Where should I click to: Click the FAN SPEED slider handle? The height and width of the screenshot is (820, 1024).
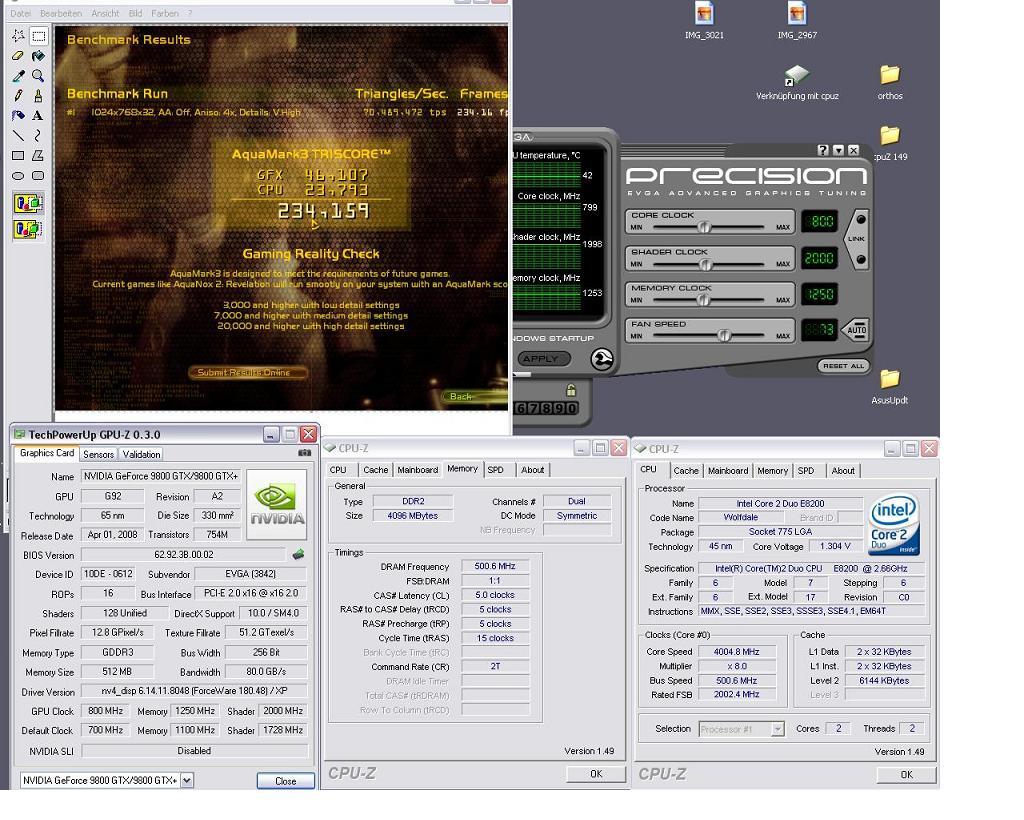(724, 336)
